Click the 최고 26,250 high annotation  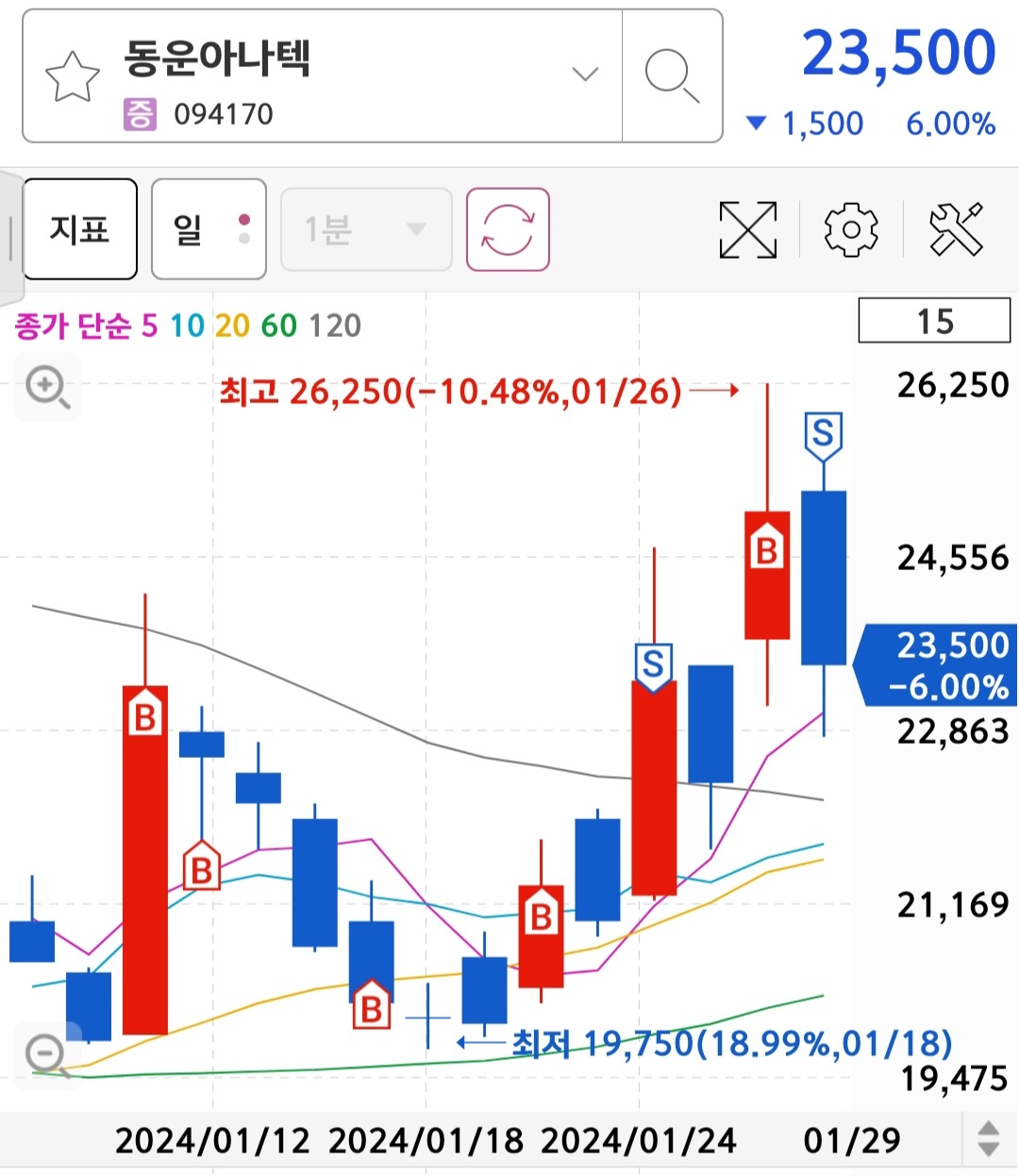(450, 391)
